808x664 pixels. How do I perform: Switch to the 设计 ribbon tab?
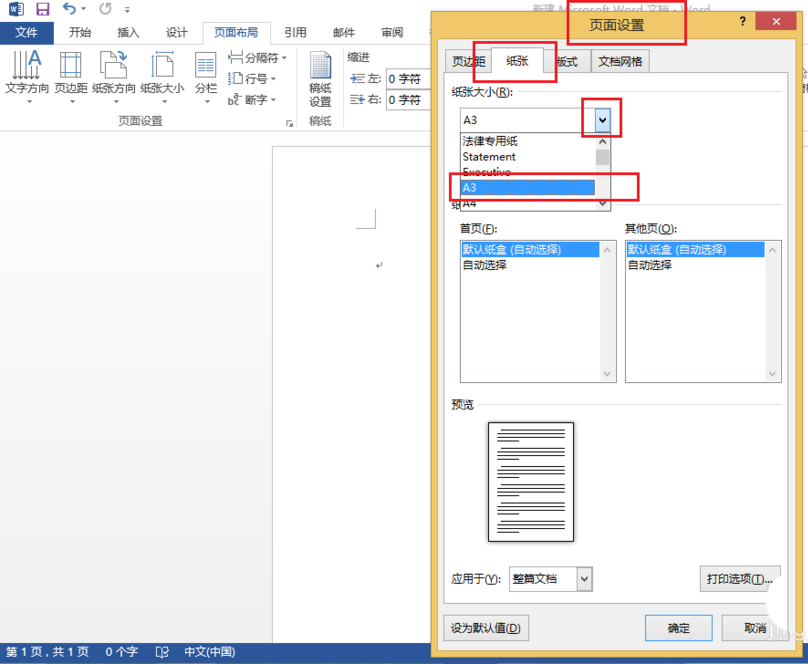(x=177, y=32)
